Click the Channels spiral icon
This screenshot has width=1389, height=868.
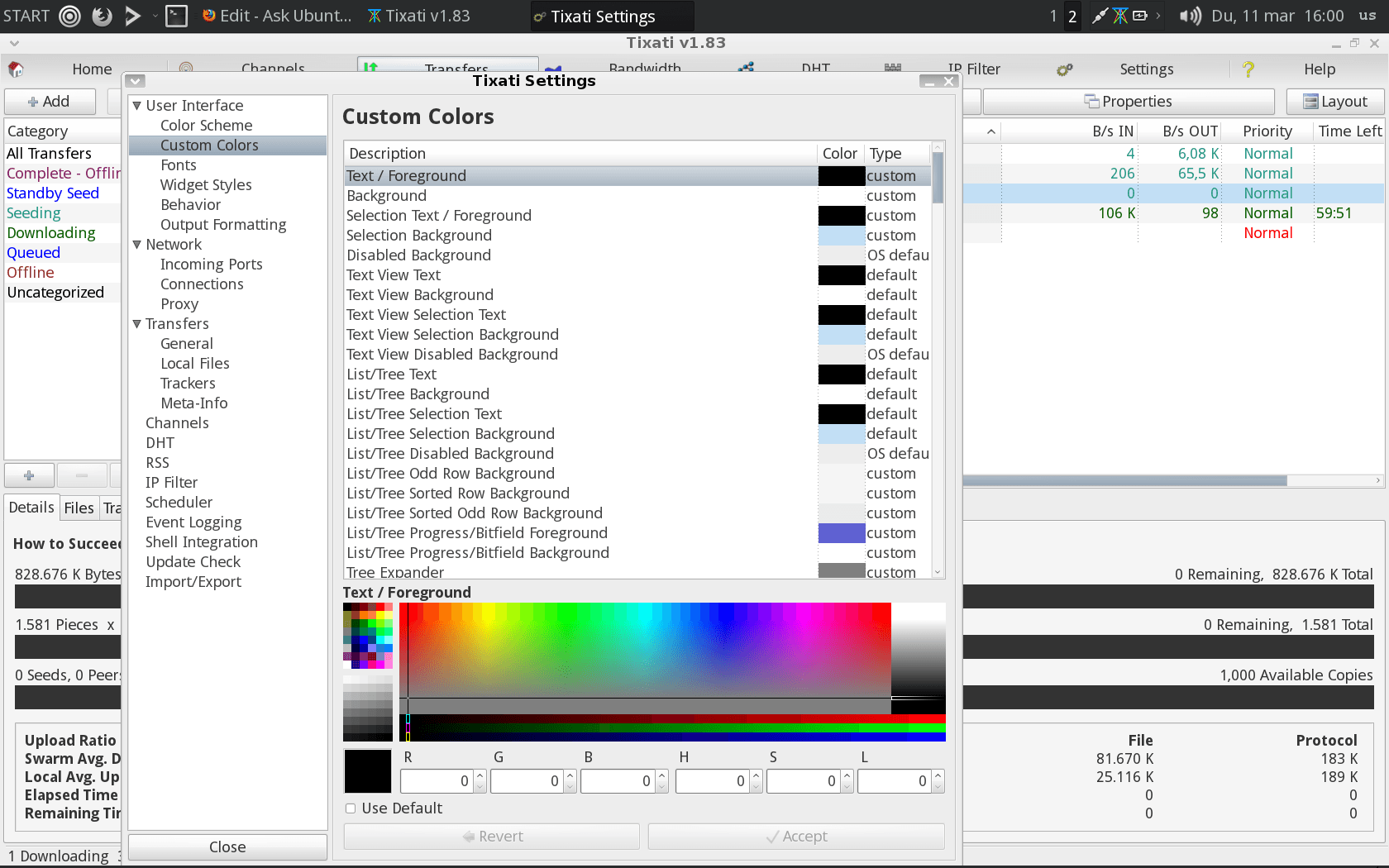tap(186, 67)
